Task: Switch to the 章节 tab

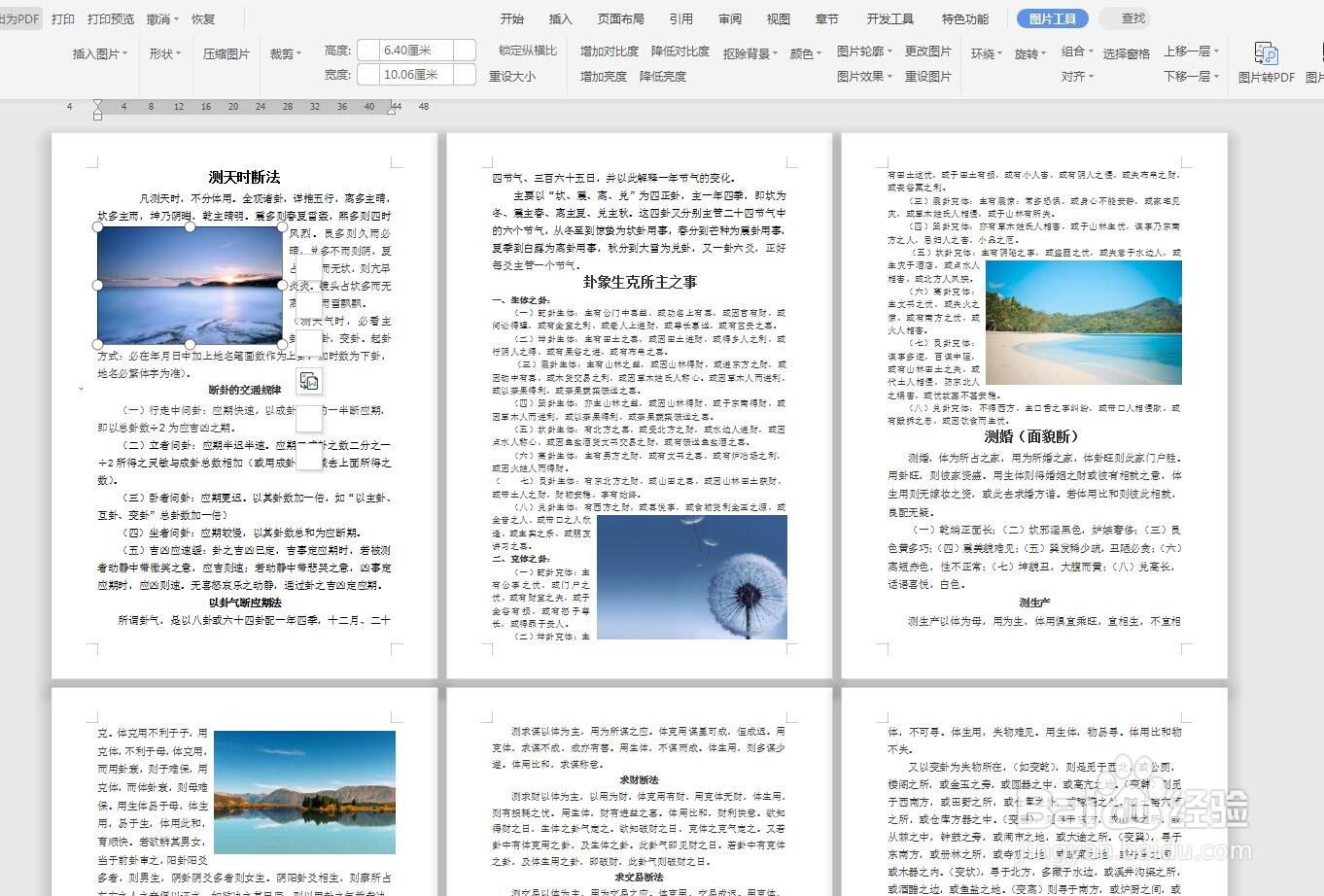Action: pyautogui.click(x=827, y=18)
